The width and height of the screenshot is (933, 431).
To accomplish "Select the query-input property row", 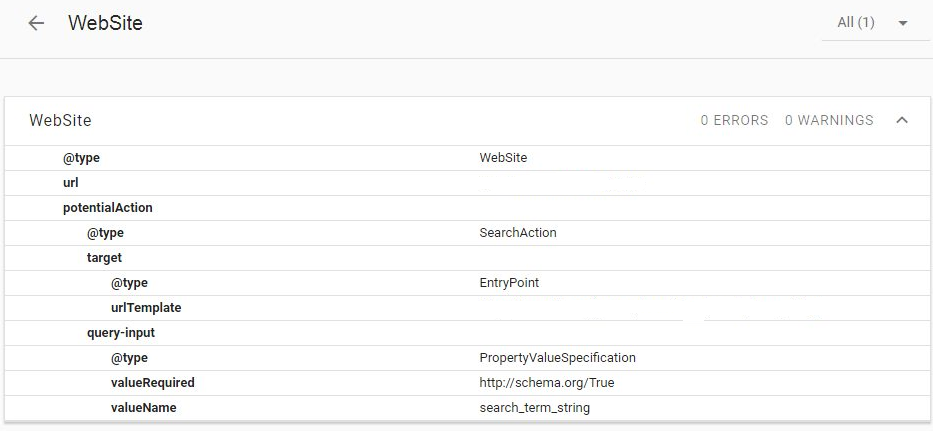I will [x=121, y=333].
